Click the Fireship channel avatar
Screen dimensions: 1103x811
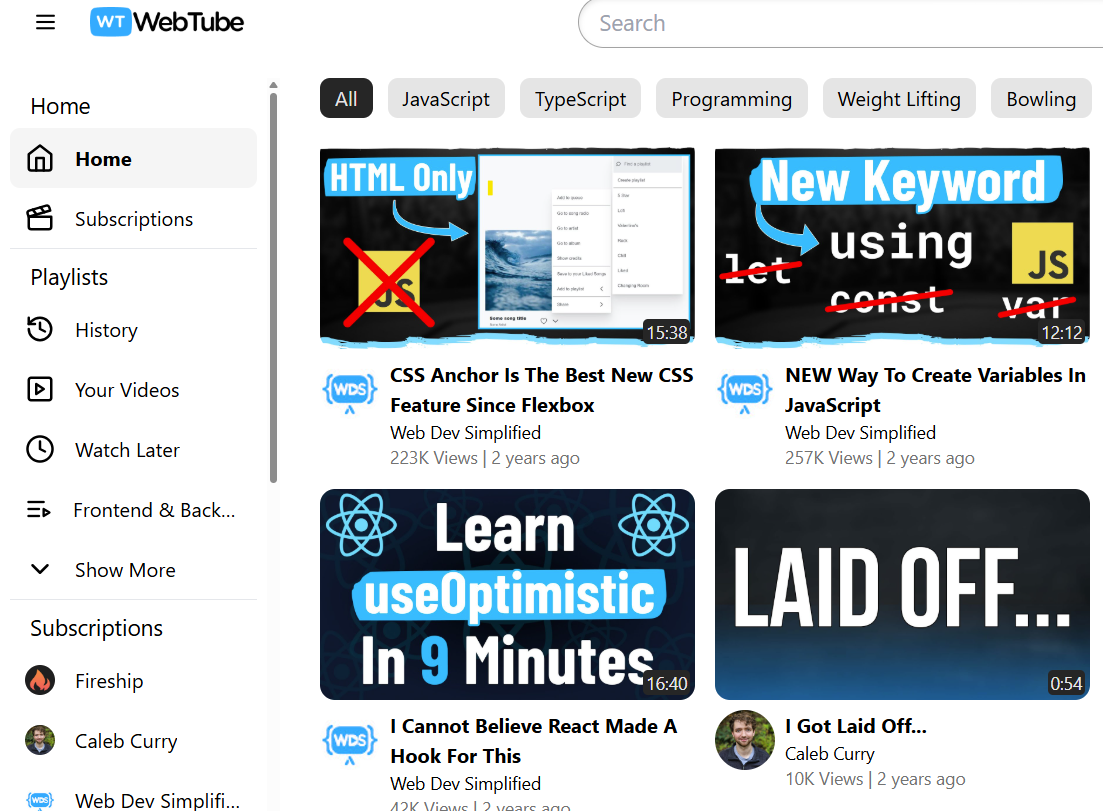(x=40, y=680)
